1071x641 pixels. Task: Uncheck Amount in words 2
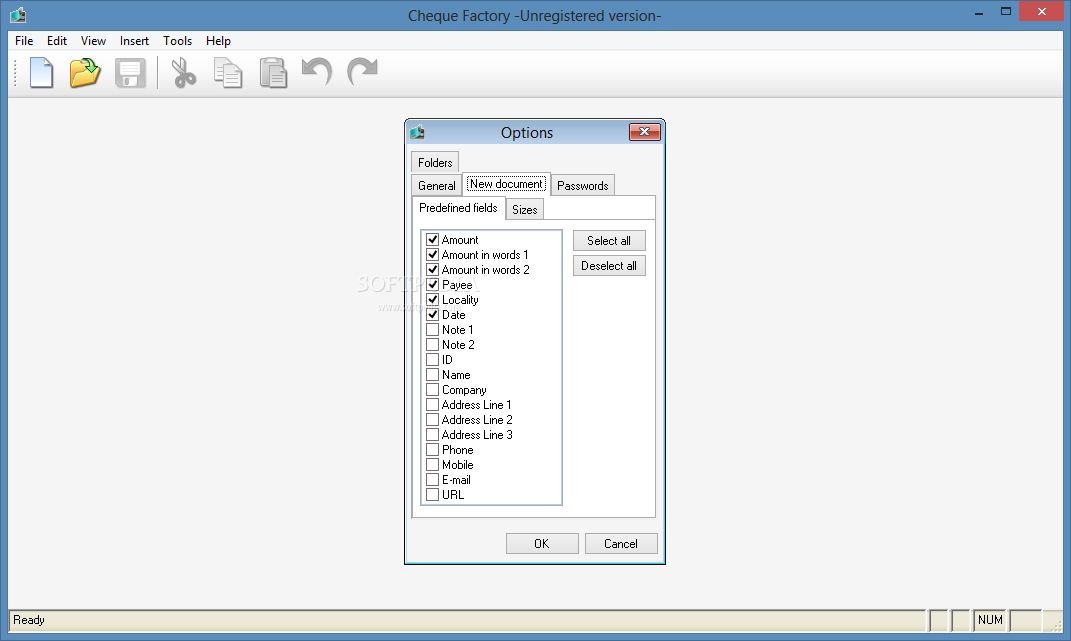point(432,270)
